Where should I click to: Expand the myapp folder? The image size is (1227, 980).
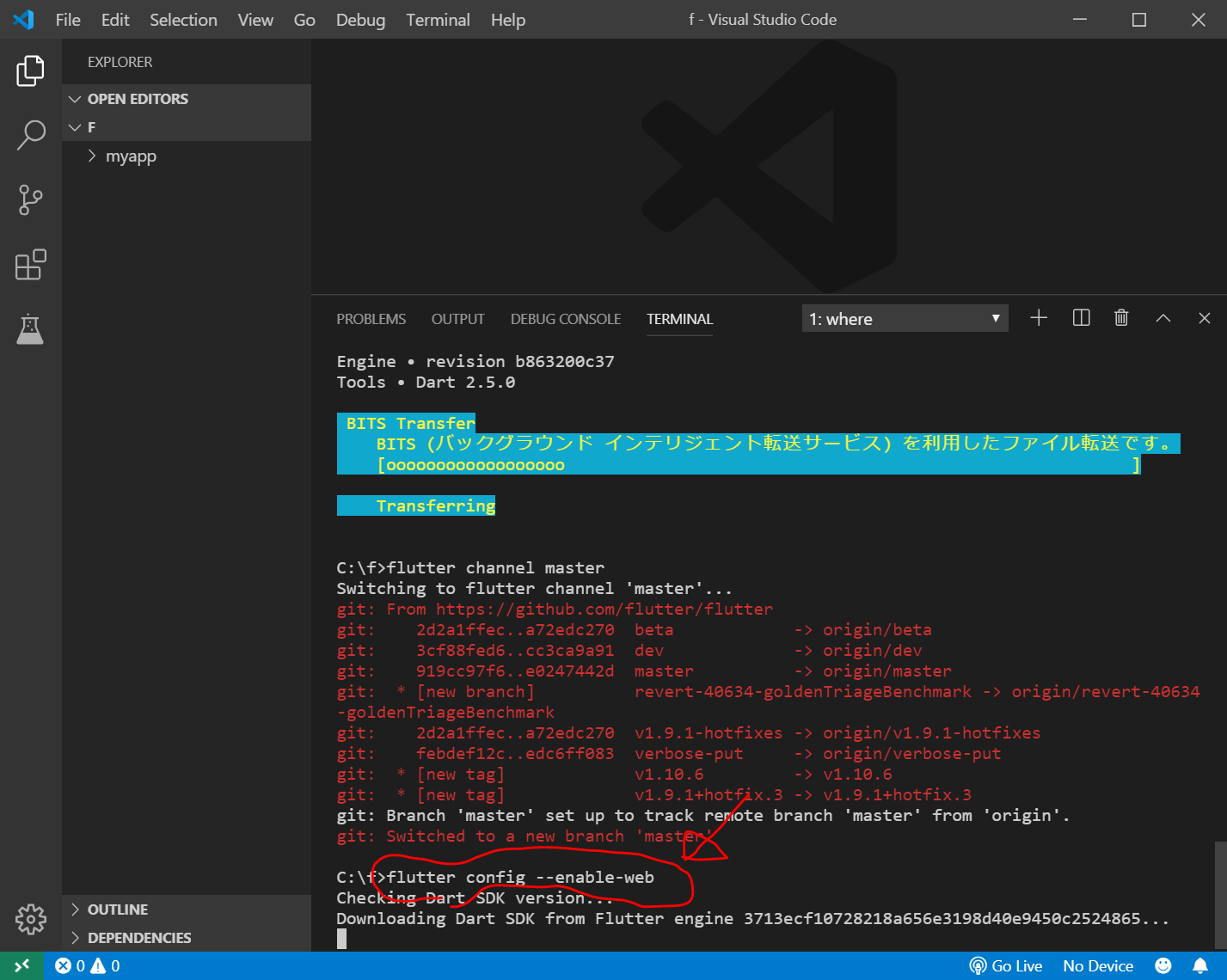tap(131, 156)
